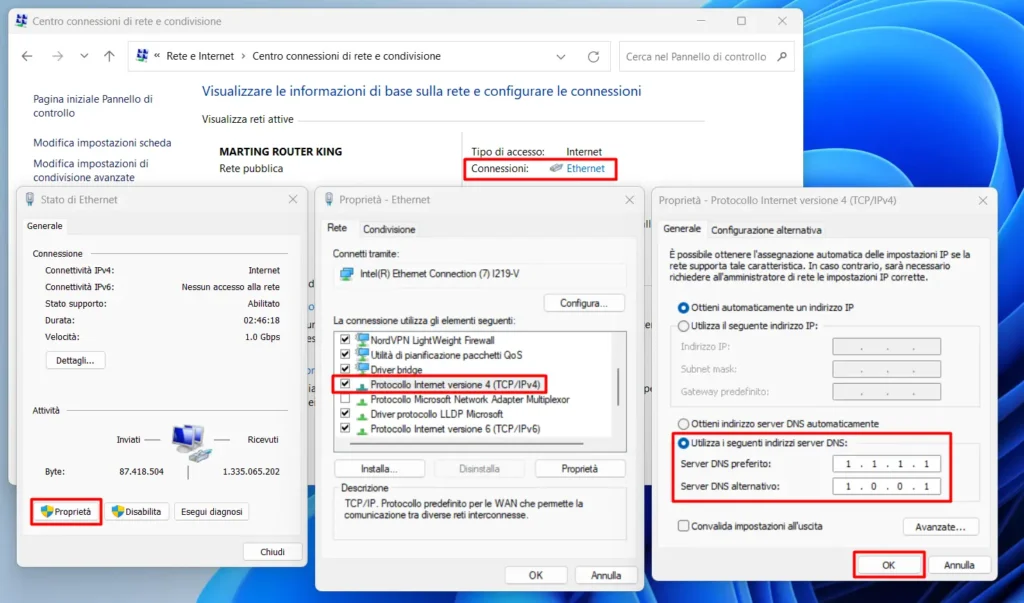The height and width of the screenshot is (603, 1024).
Task: Select Generale tab in Stato di Ethernet
Action: tap(44, 225)
